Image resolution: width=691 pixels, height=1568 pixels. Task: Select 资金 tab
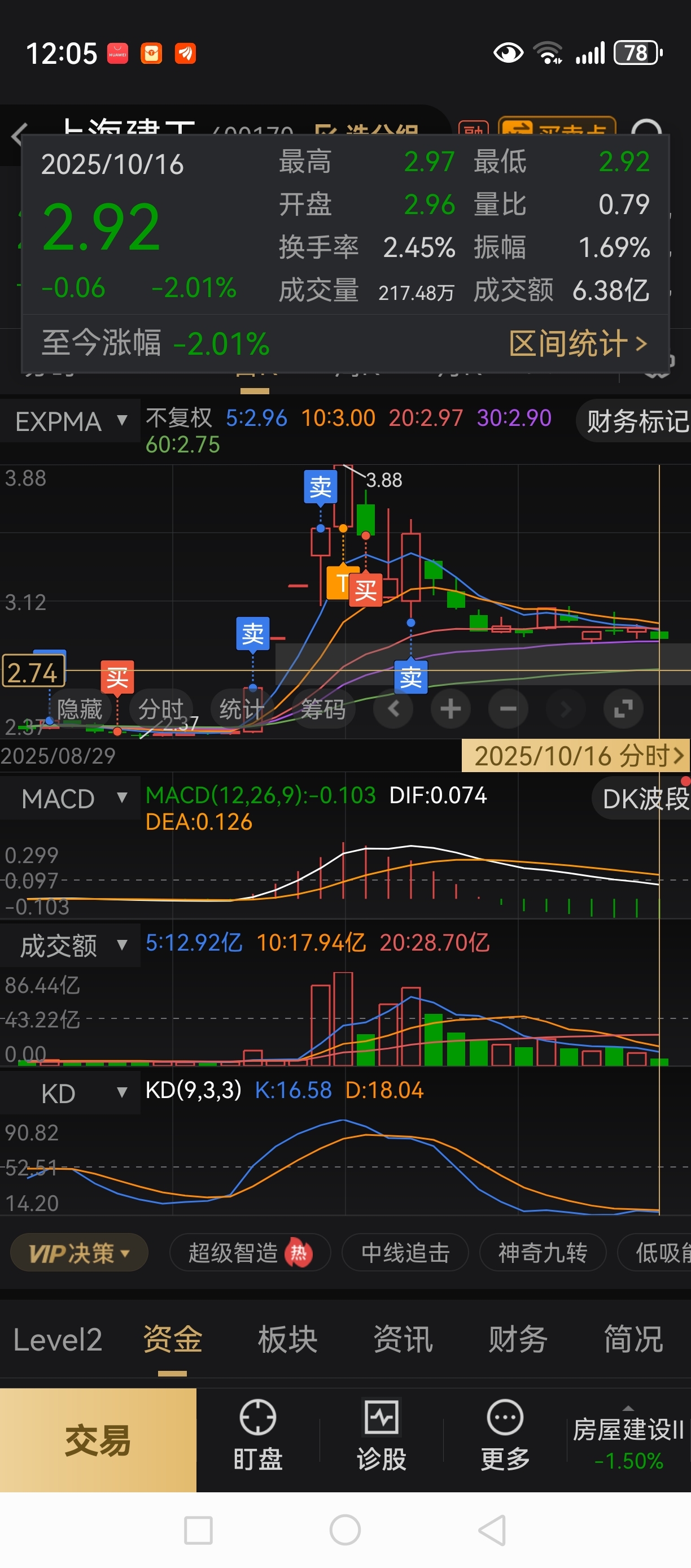coord(172,1340)
